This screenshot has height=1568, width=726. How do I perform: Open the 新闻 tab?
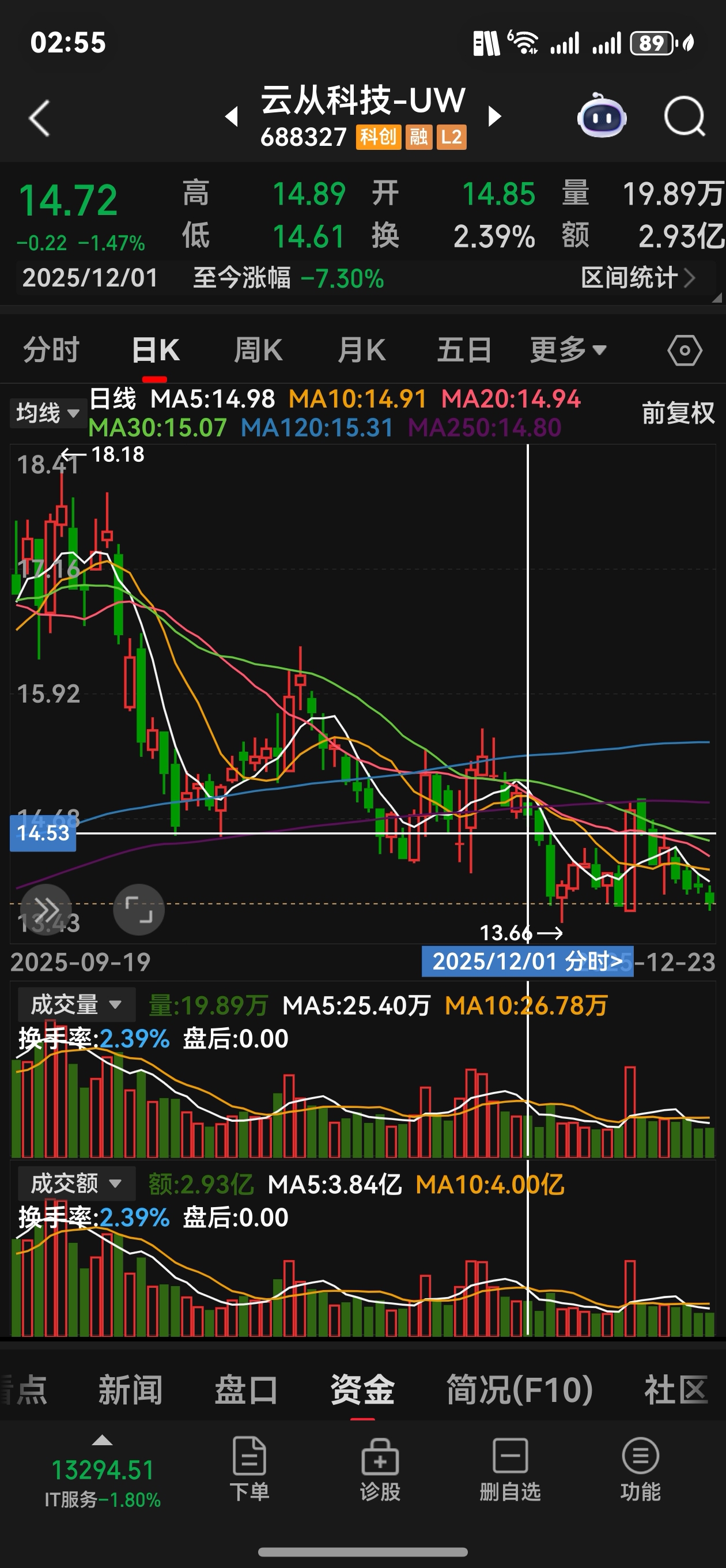(x=130, y=1390)
